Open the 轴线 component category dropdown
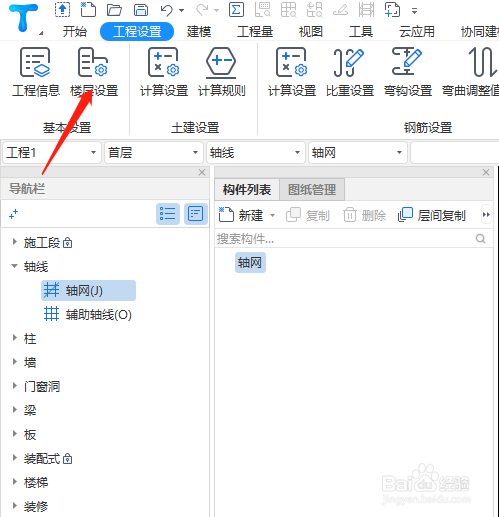 pos(256,153)
